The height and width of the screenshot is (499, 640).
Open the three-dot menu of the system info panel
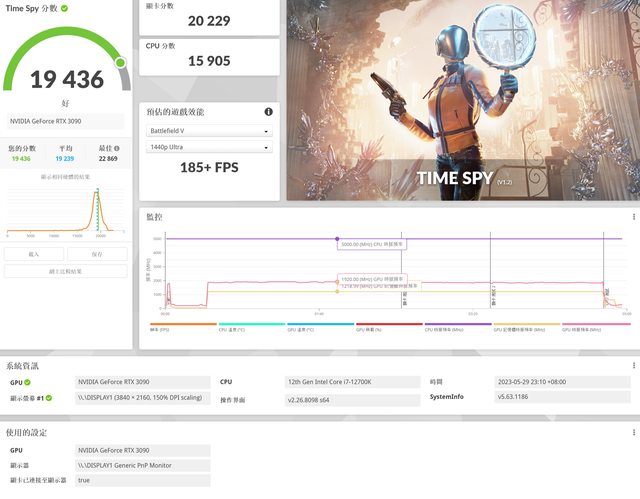632,366
